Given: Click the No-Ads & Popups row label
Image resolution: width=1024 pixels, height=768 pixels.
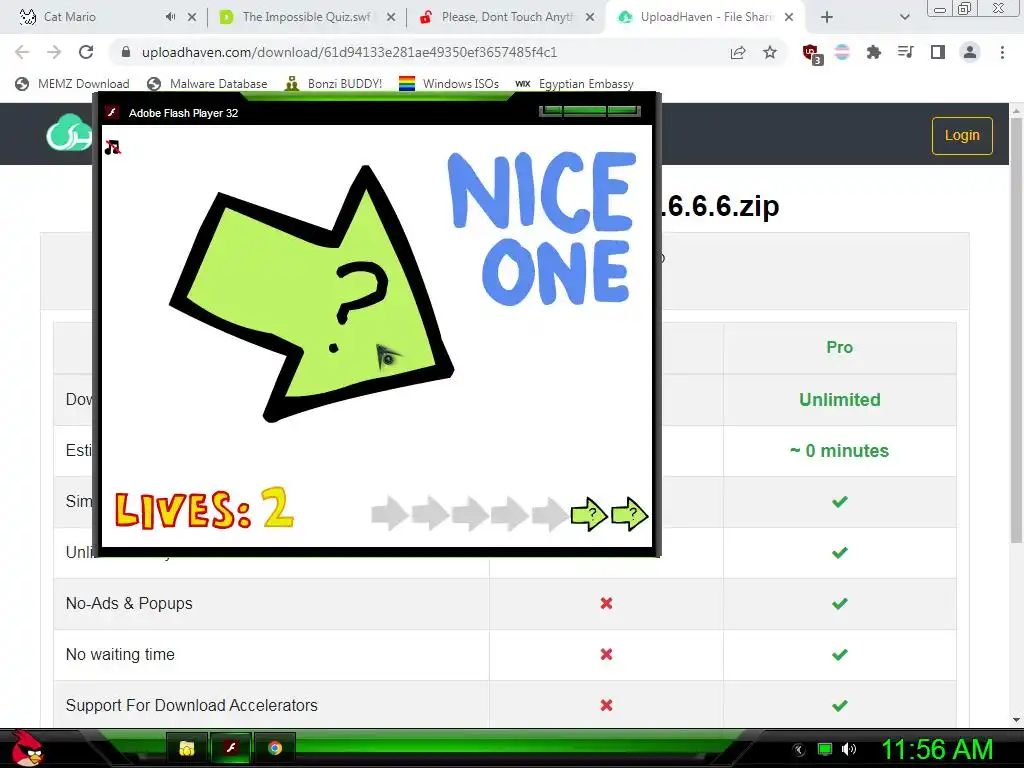Looking at the screenshot, I should click(x=129, y=603).
